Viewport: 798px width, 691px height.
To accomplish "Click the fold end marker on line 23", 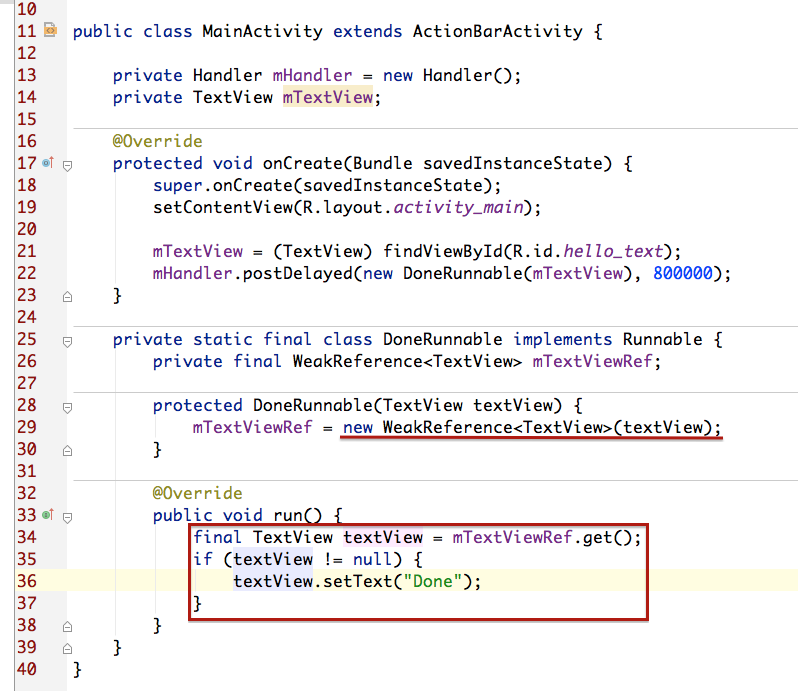I will pos(67,297).
